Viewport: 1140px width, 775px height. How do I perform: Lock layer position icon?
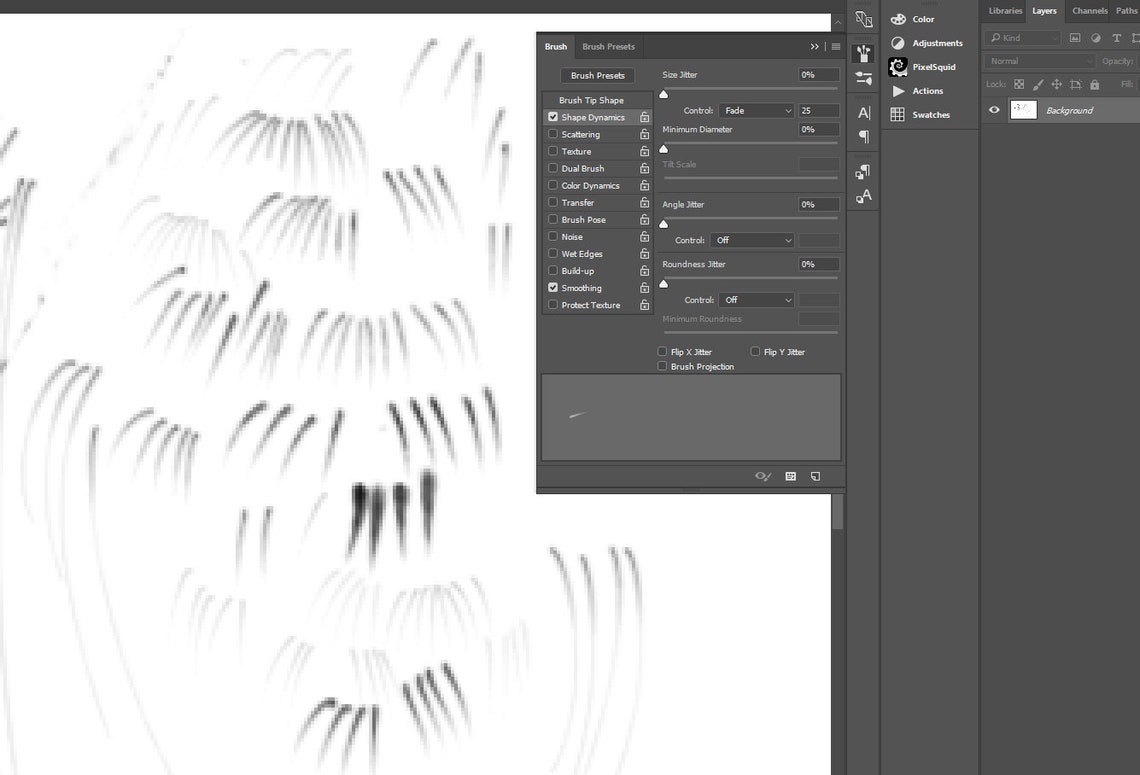[x=1056, y=84]
